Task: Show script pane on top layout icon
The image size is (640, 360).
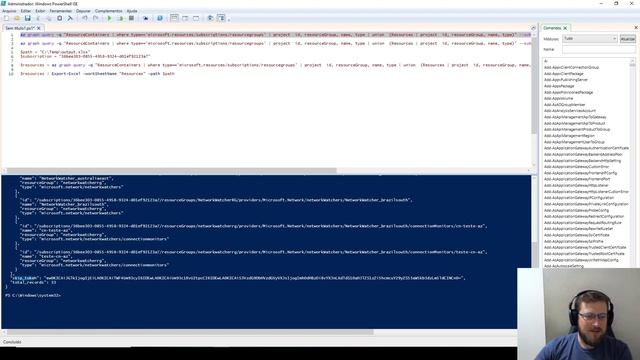Action: pyautogui.click(x=174, y=18)
